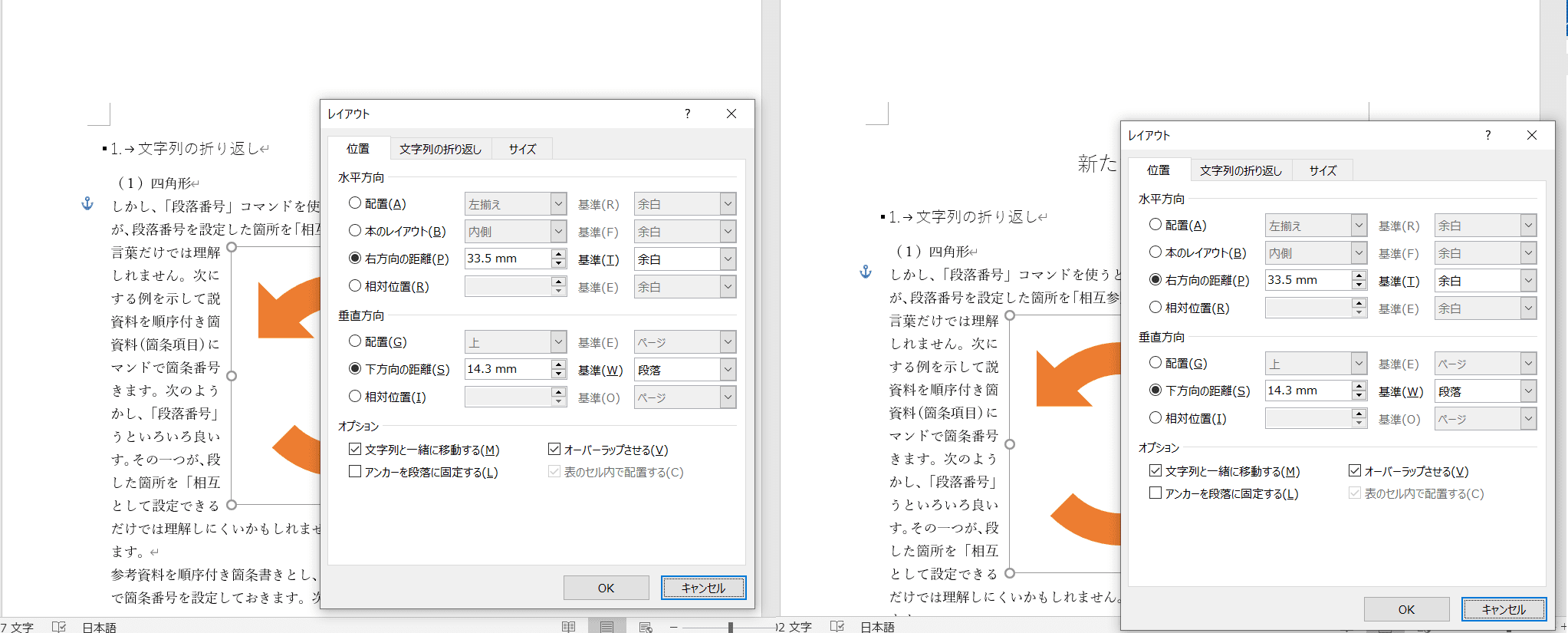Open 基準(W) 段落 dropdown in left dialog

(x=727, y=370)
